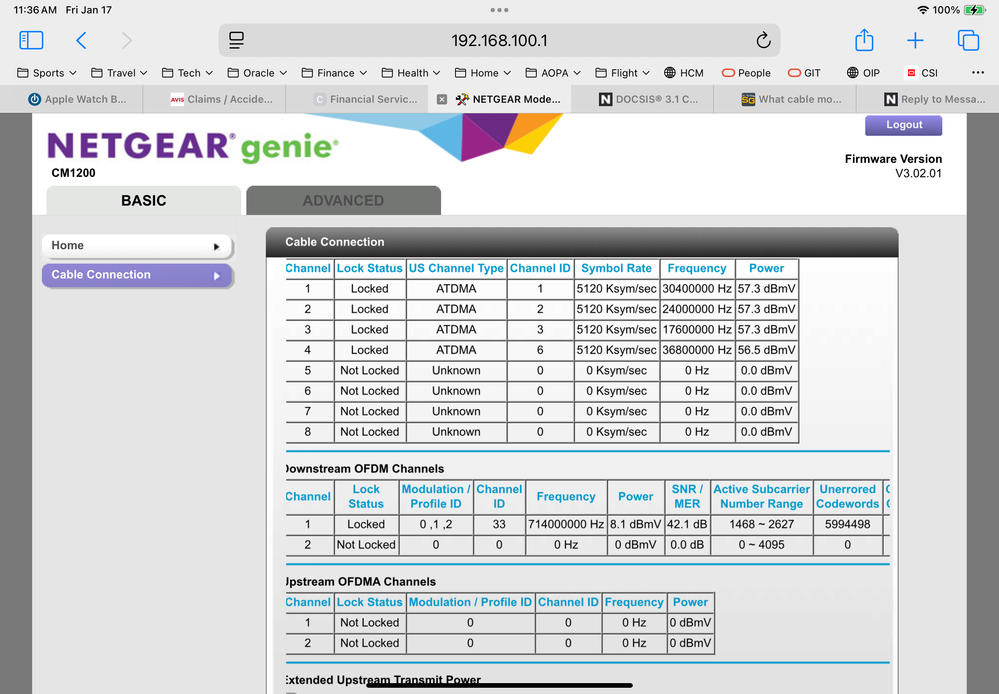The height and width of the screenshot is (694, 999).
Task: Toggle the Safari sidebar icon
Action: (31, 40)
